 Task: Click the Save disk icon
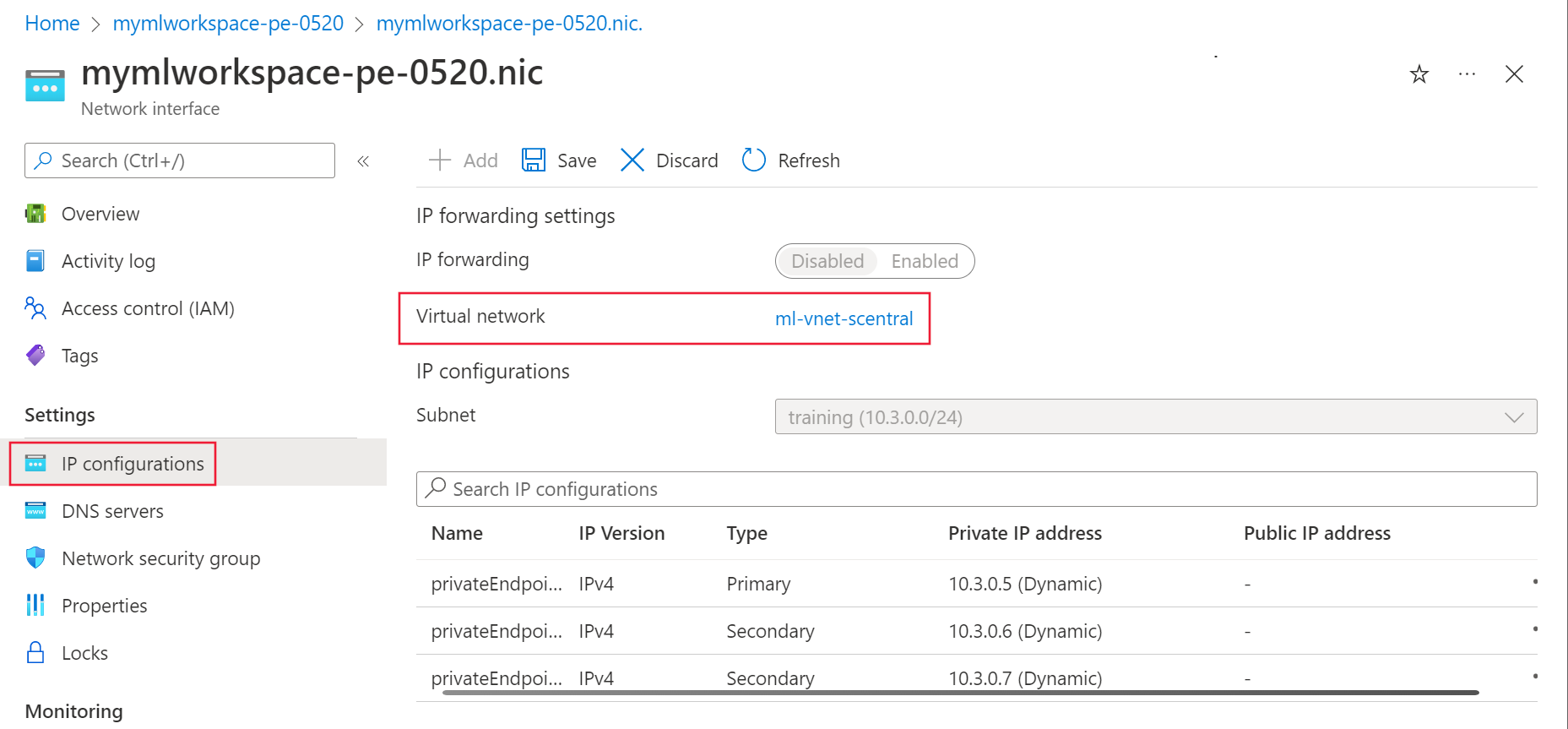[534, 160]
